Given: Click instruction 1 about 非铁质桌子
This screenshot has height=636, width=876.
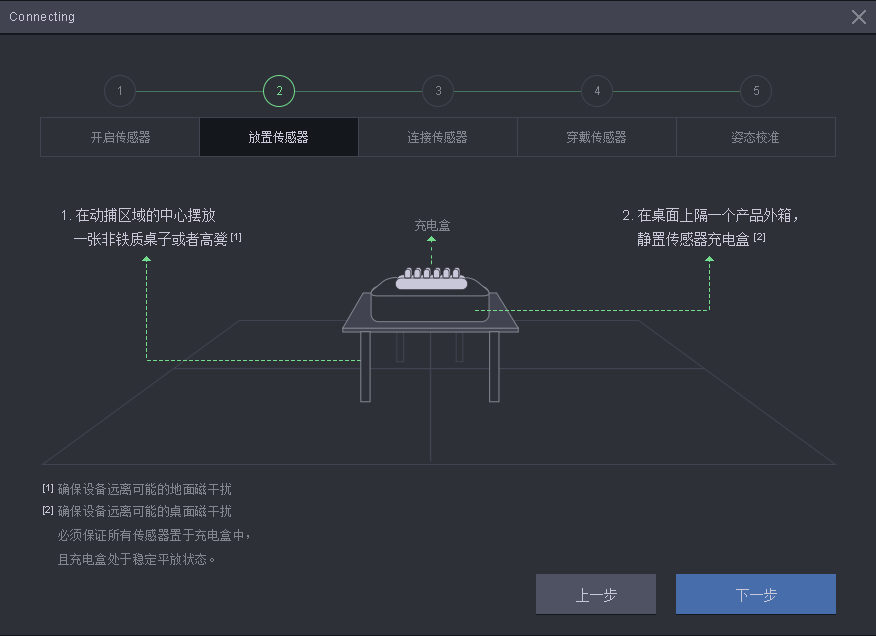Looking at the screenshot, I should [x=150, y=227].
